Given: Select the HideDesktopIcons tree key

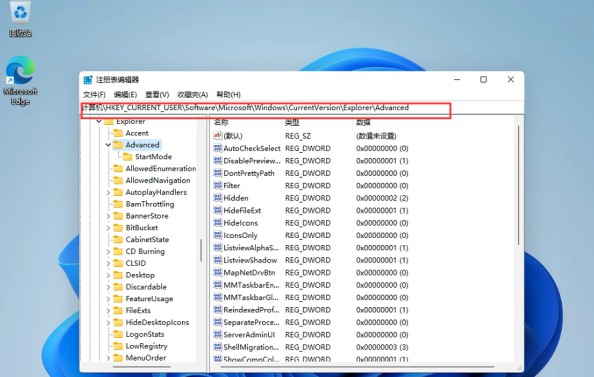Looking at the screenshot, I should pos(157,322).
